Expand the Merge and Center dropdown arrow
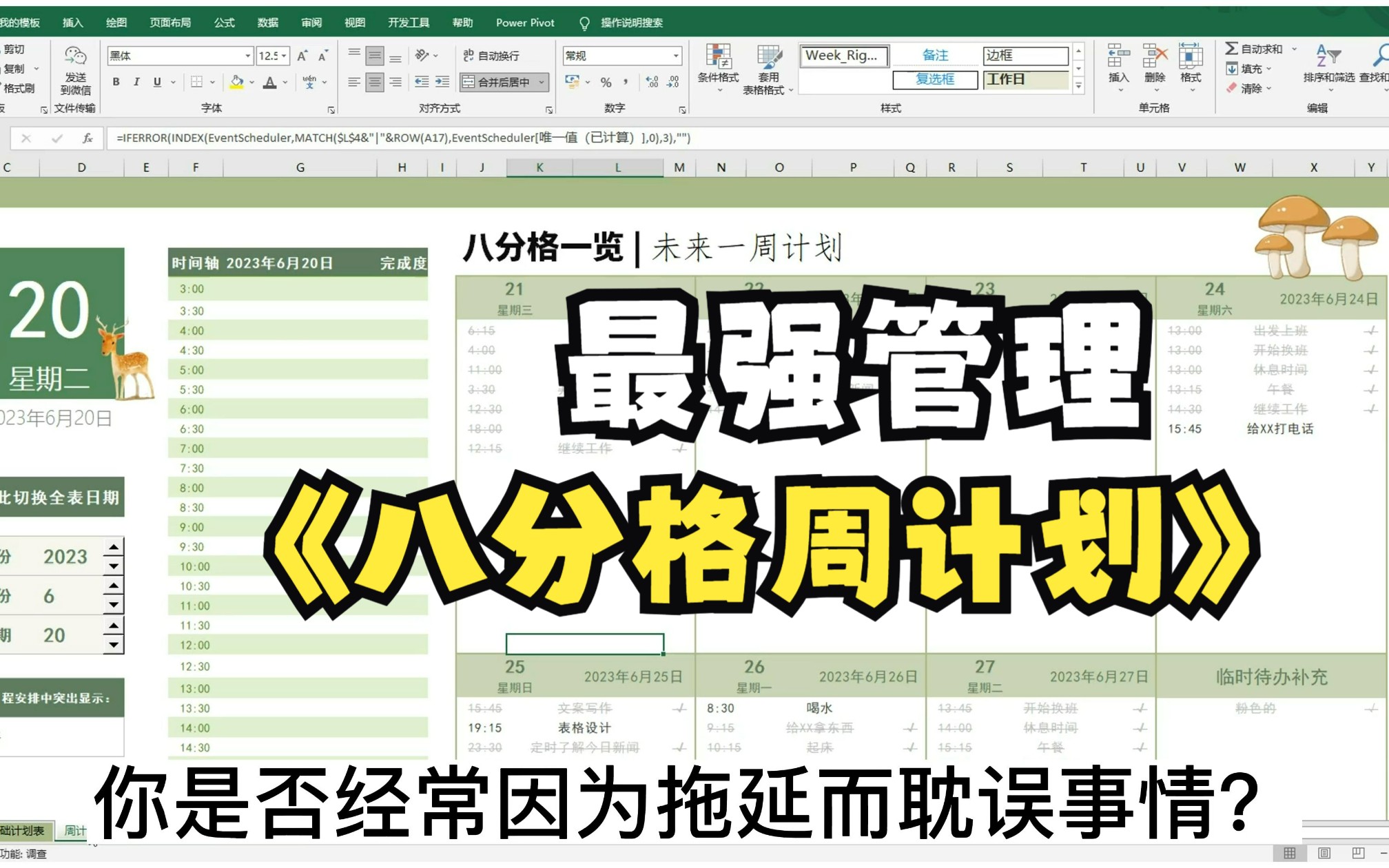The image size is (1389, 868). coord(542,82)
